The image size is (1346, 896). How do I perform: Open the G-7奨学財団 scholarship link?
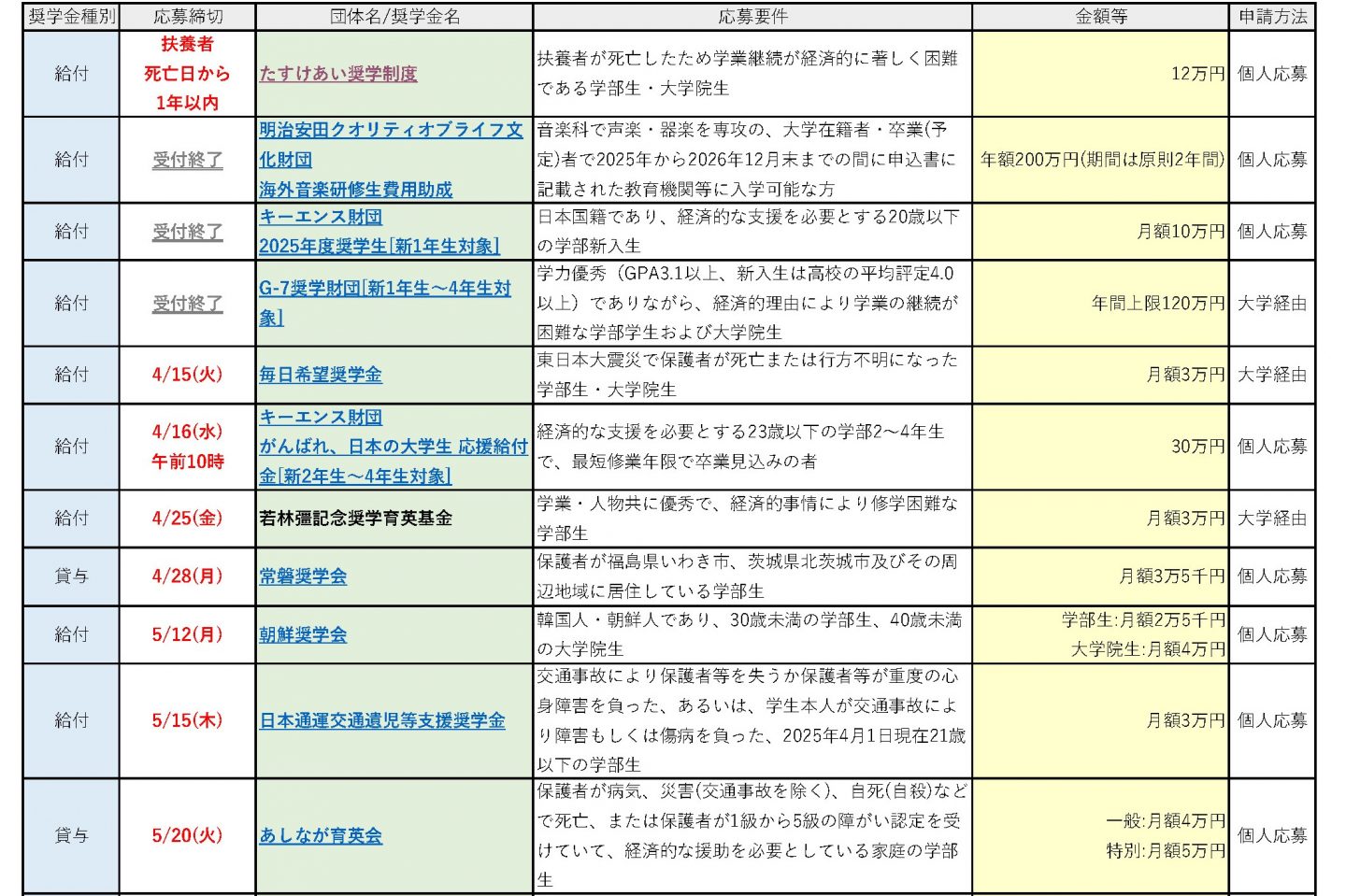[384, 290]
